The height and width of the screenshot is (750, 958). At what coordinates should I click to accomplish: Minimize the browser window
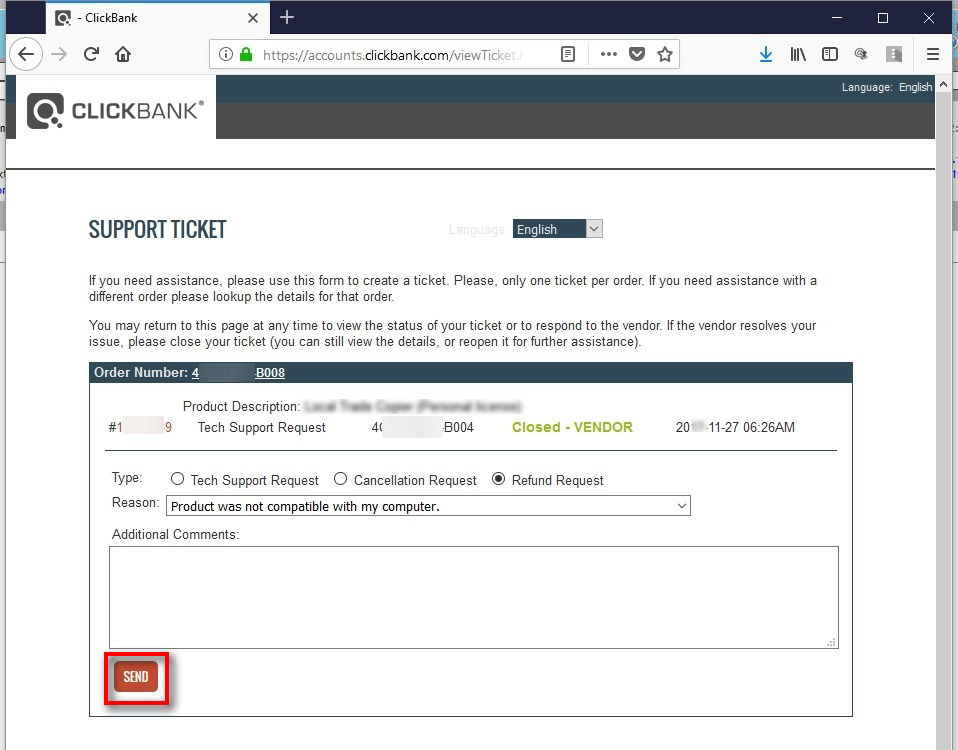click(x=837, y=18)
